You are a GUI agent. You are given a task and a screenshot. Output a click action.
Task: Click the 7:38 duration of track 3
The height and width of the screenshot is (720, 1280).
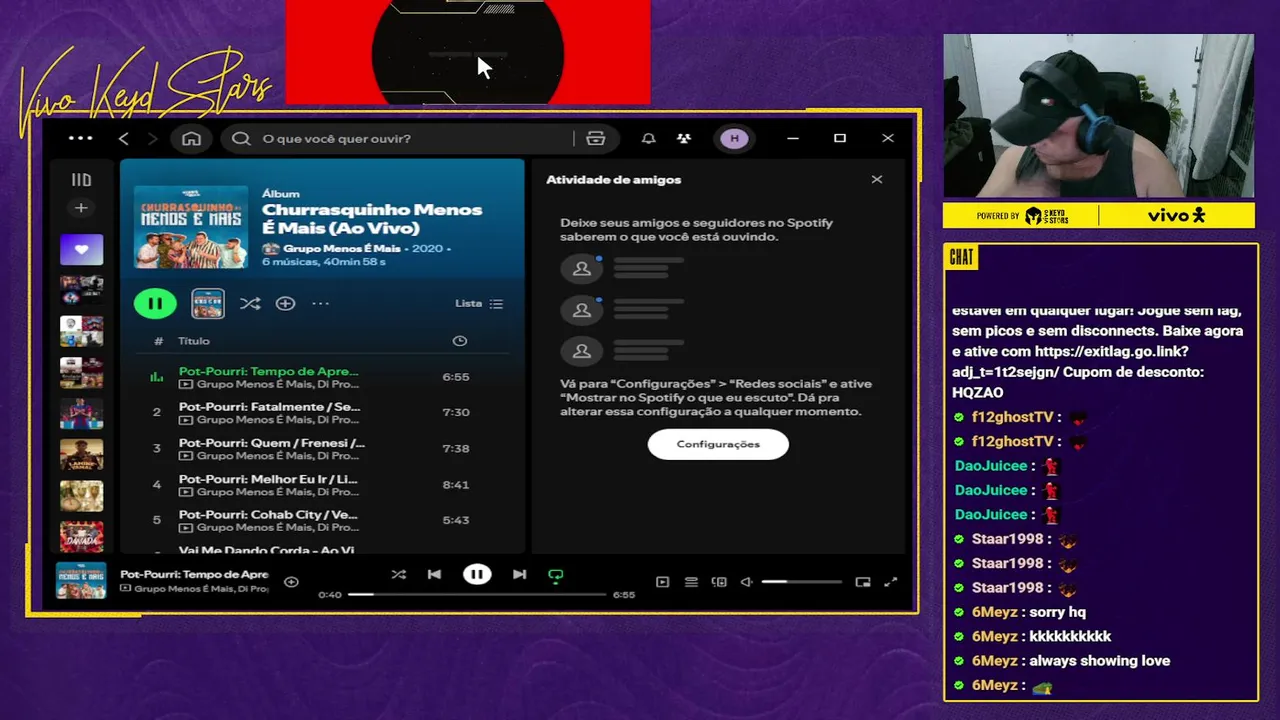[x=456, y=449]
